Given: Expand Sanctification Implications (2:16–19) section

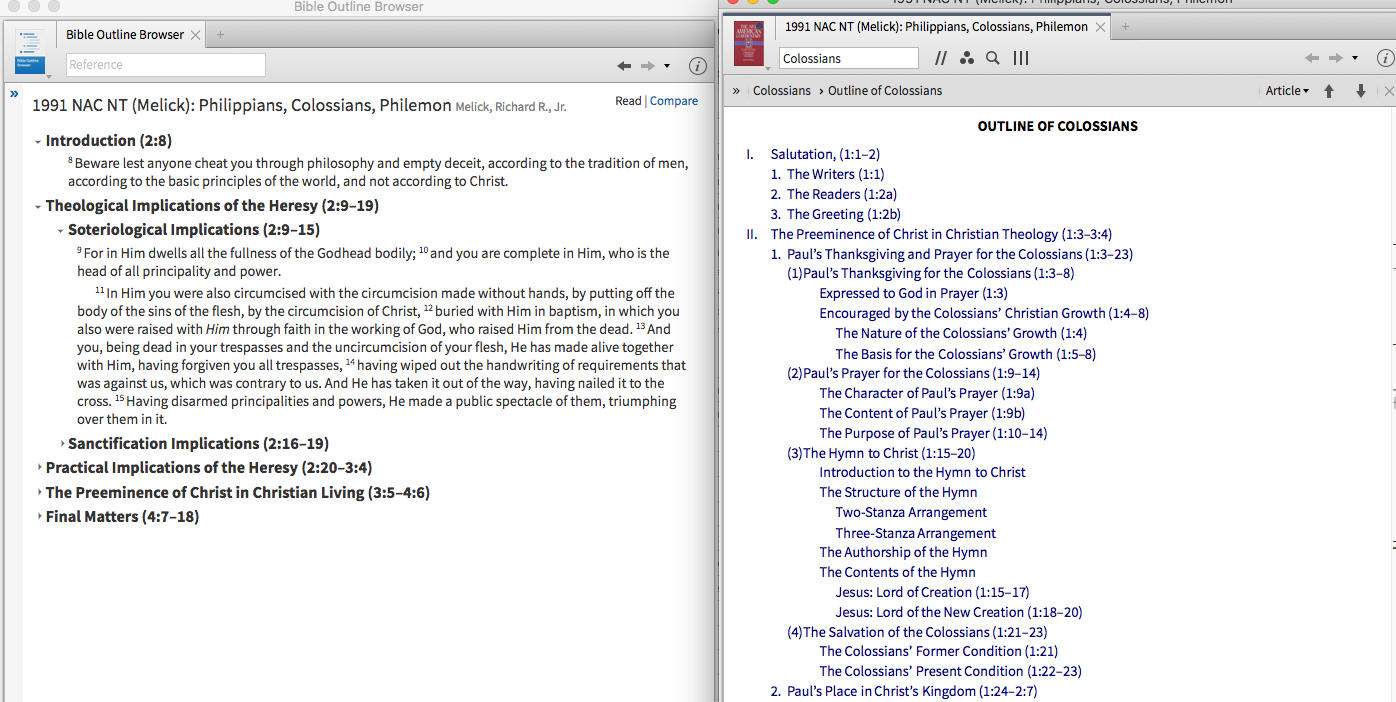Looking at the screenshot, I should [61, 444].
